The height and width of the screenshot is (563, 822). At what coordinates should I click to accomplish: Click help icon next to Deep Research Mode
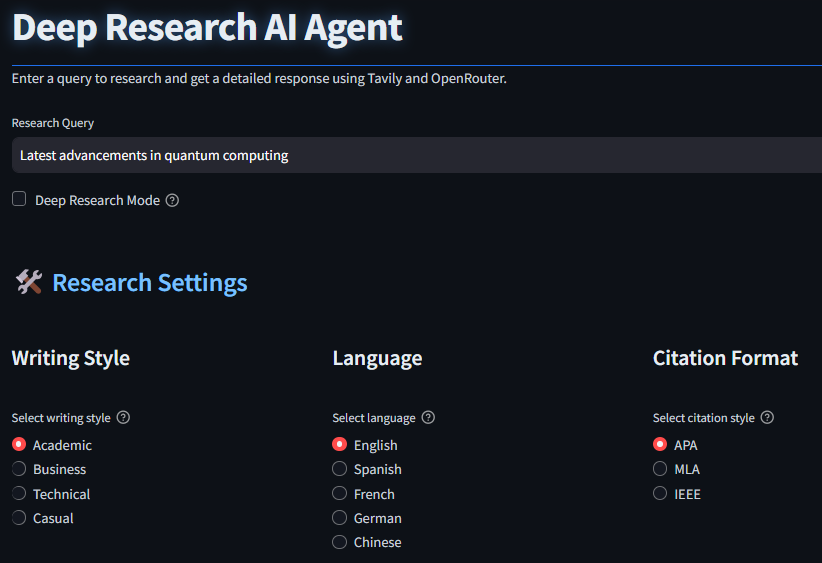[x=172, y=200]
